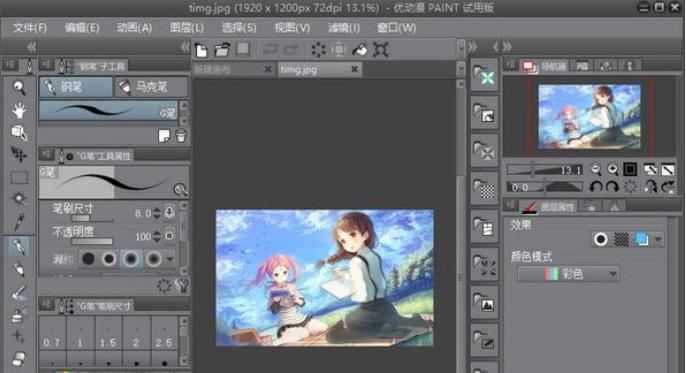This screenshot has height=373, width=686.
Task: Click the Delete sub tool trash icon
Action: [181, 136]
